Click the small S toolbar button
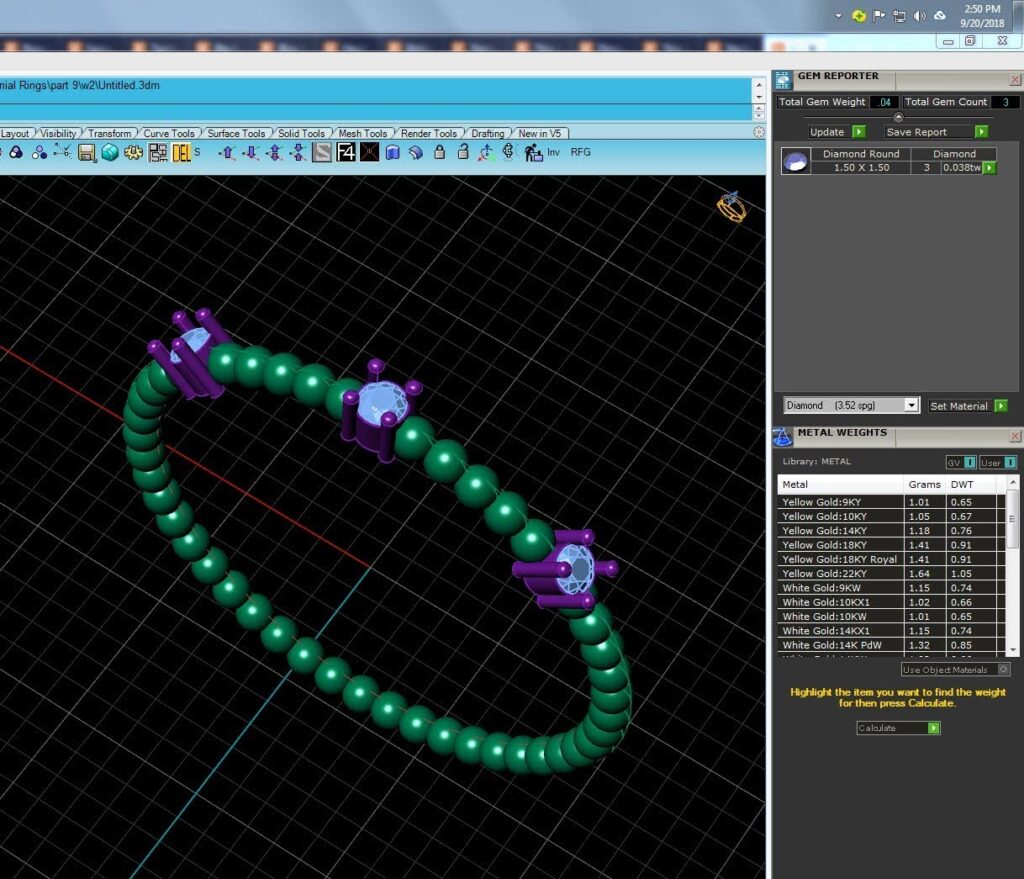1024x879 pixels. coord(197,152)
